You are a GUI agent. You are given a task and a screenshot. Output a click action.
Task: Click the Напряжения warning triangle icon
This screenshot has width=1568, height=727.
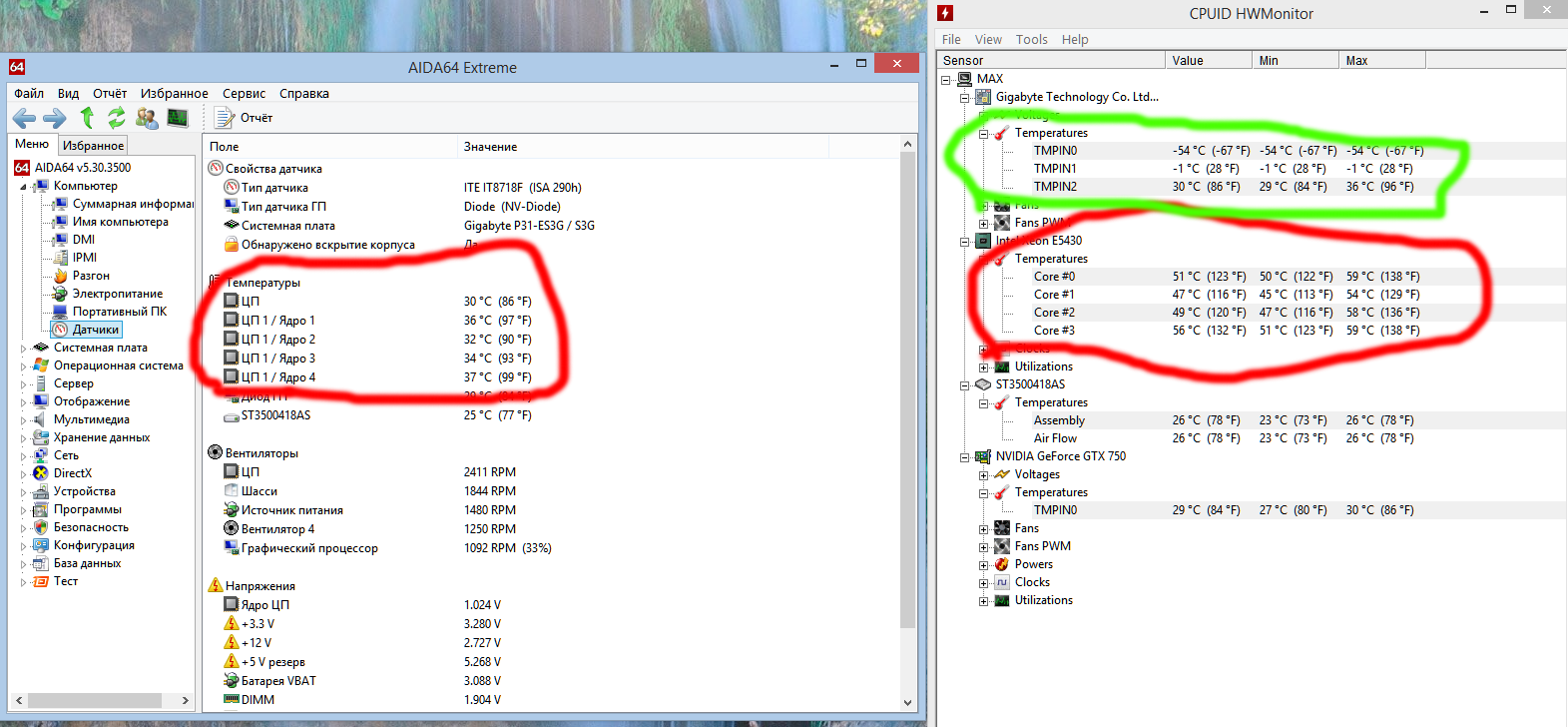(x=215, y=586)
